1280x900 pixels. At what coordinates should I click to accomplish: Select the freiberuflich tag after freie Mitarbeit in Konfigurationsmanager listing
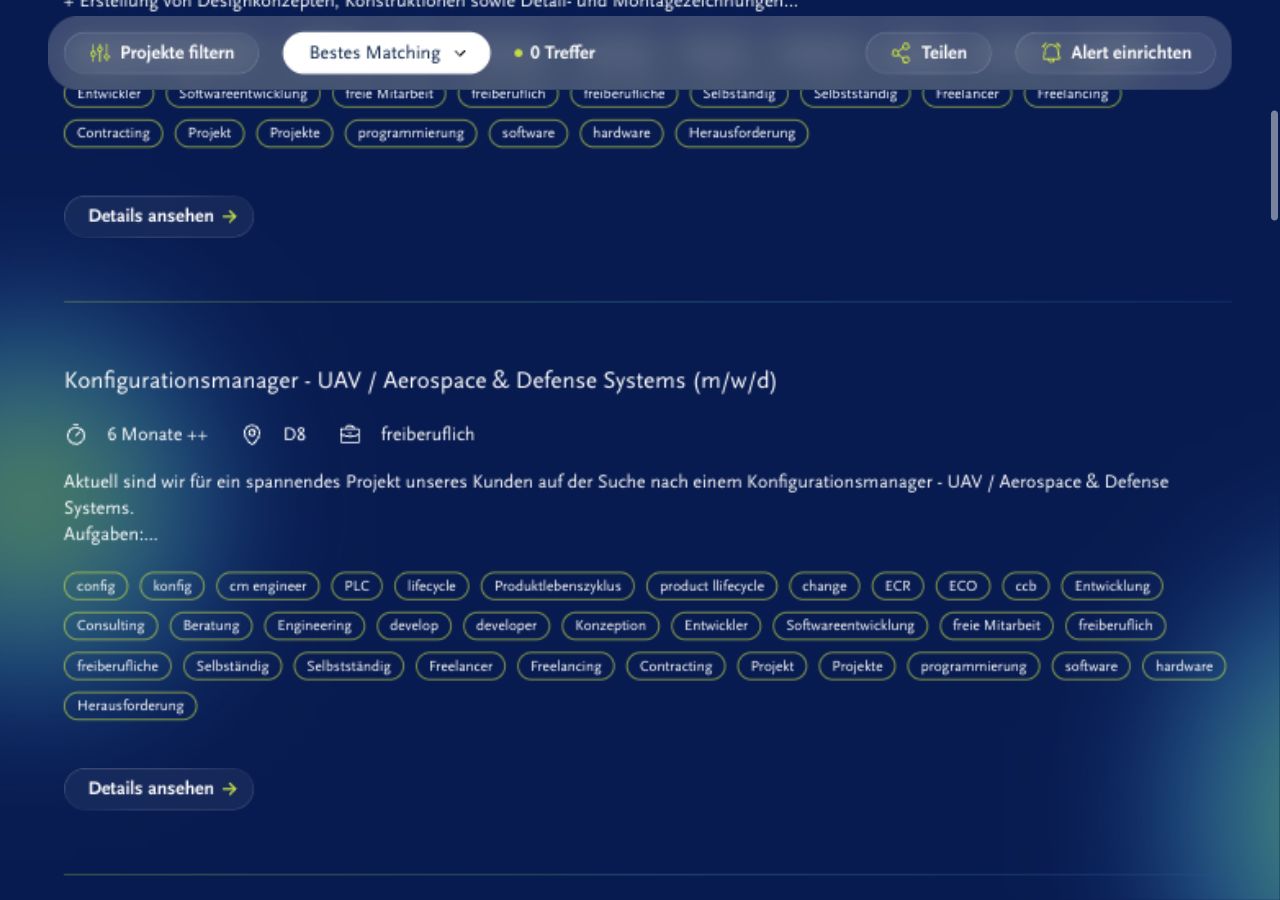[x=1116, y=626]
